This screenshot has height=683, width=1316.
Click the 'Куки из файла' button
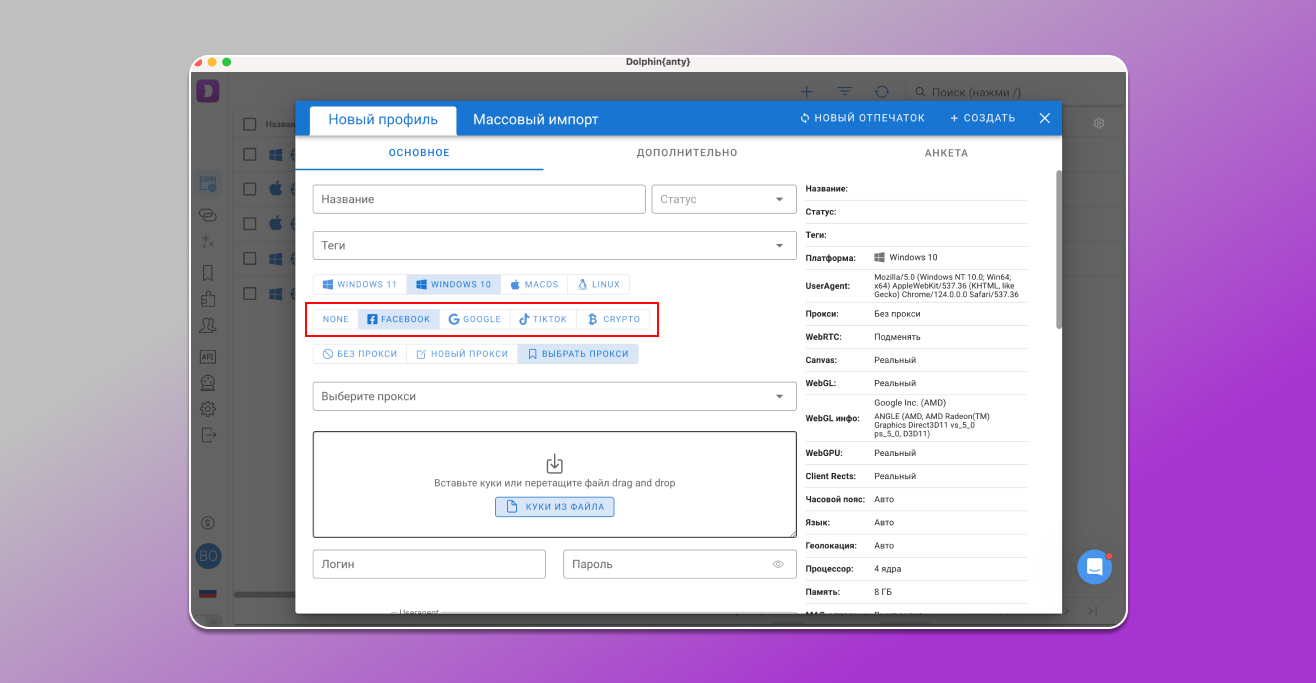(x=555, y=507)
